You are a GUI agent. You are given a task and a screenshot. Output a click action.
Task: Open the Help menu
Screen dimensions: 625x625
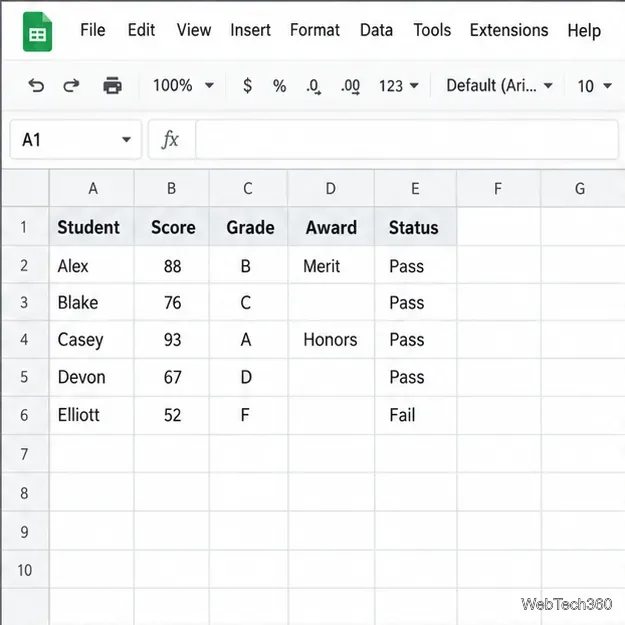point(584,30)
